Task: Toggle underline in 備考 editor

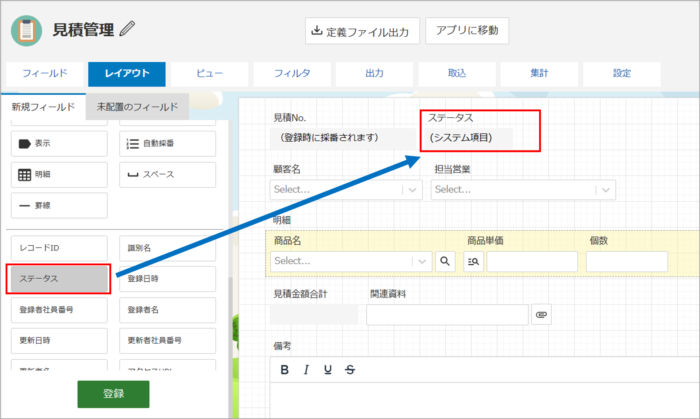Action: click(x=328, y=370)
